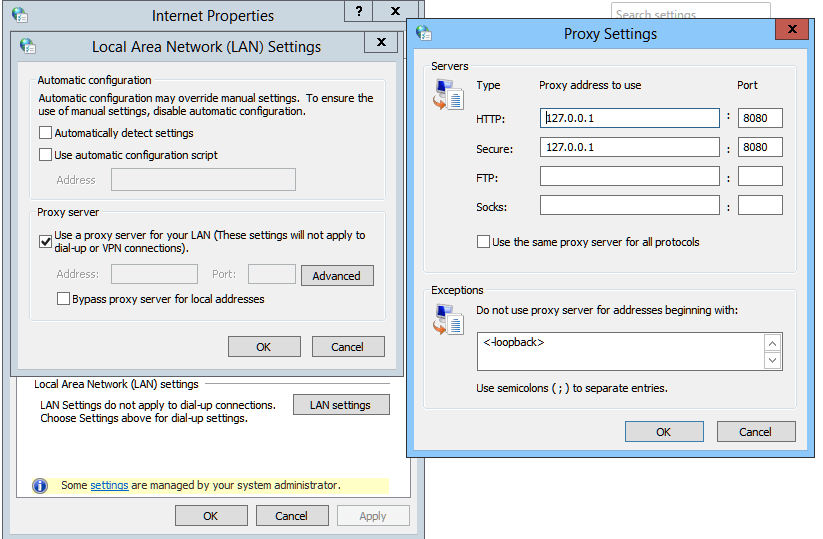Click the Servers section proxy icon
Screen dimensions: 823x539
(448, 95)
